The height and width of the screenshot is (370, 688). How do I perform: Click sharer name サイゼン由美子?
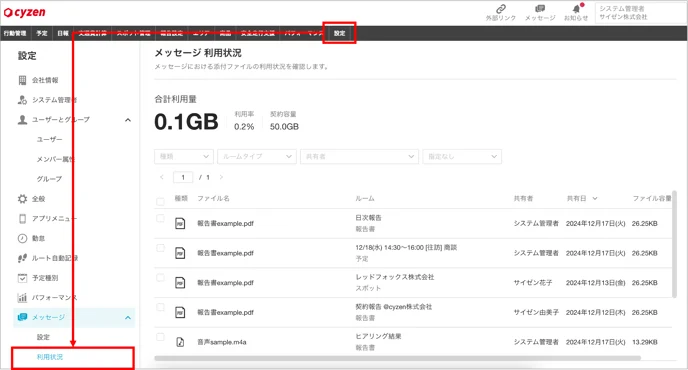click(x=536, y=313)
